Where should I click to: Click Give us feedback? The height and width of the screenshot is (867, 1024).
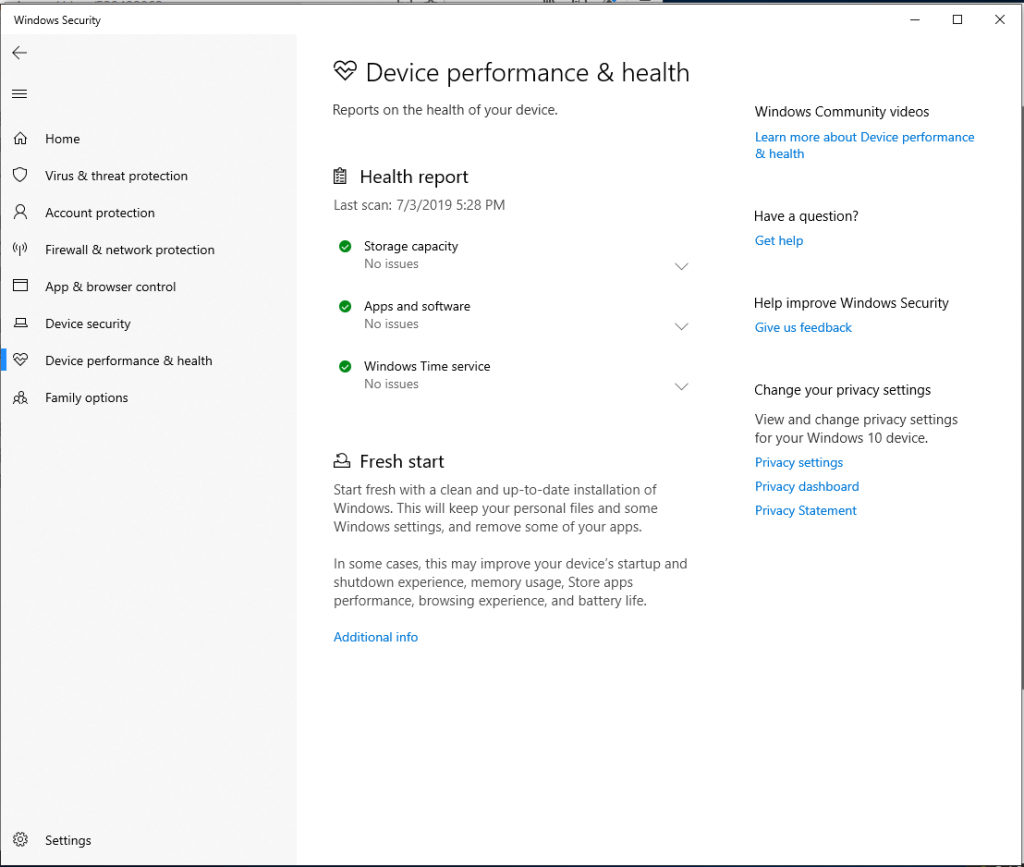[x=803, y=327]
